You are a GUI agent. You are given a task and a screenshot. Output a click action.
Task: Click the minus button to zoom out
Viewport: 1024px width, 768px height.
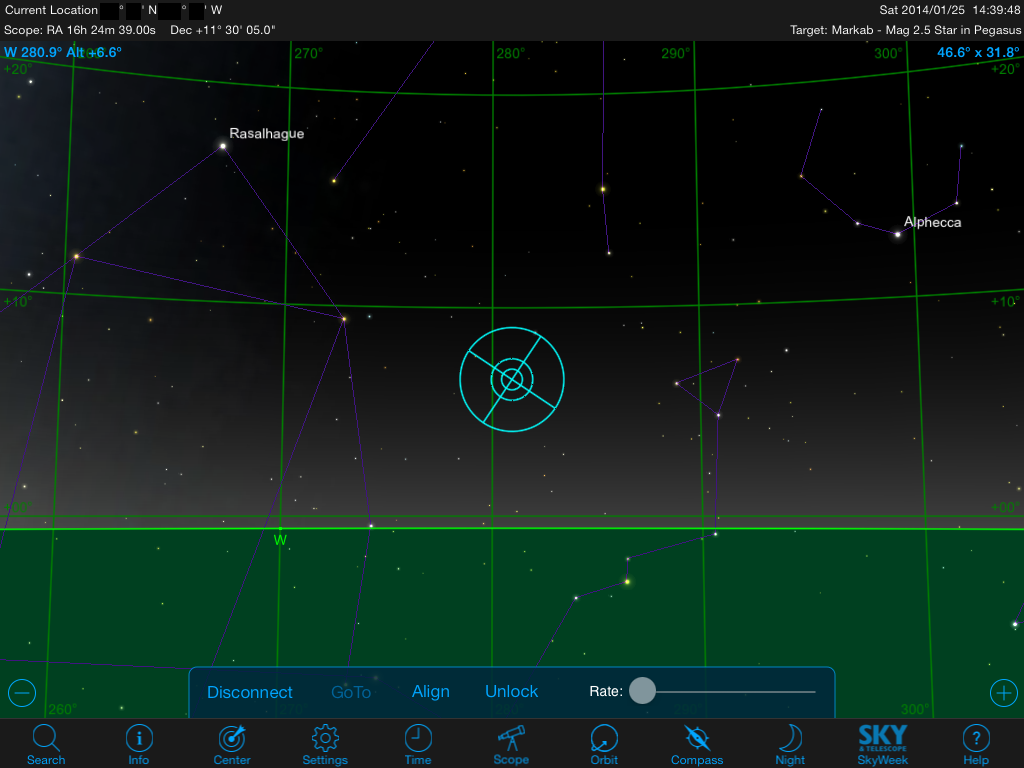[x=21, y=692]
